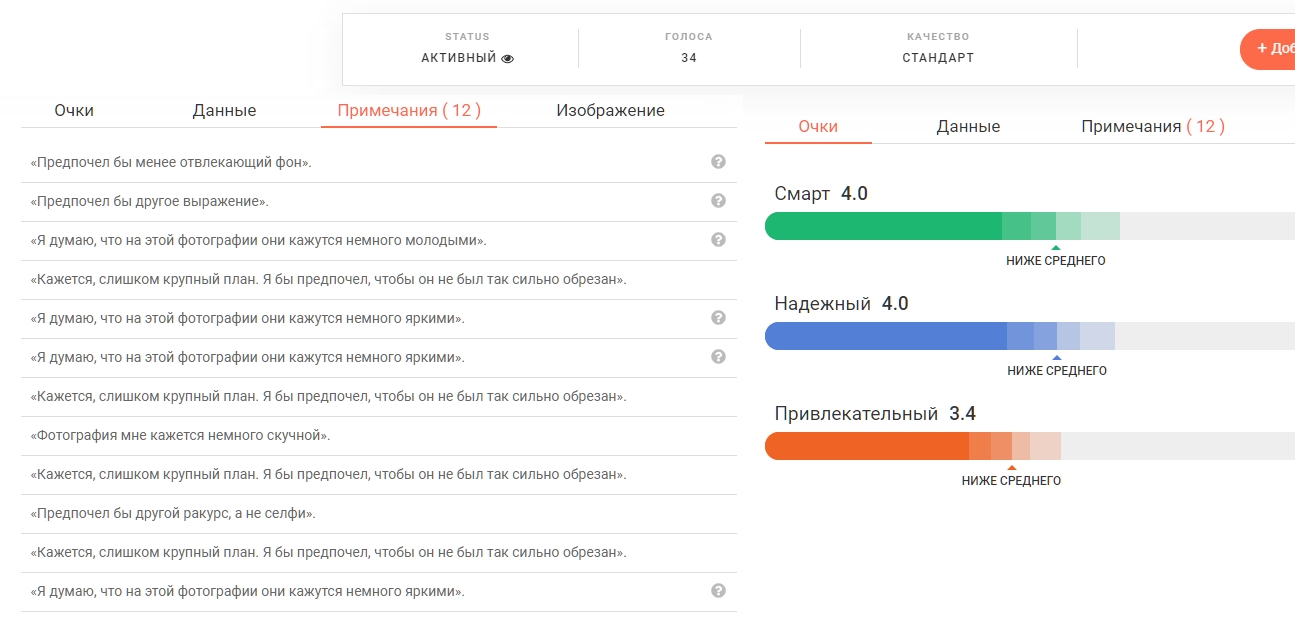The width and height of the screenshot is (1295, 617).
Task: Select Очки tab in right panel
Action: tap(818, 127)
